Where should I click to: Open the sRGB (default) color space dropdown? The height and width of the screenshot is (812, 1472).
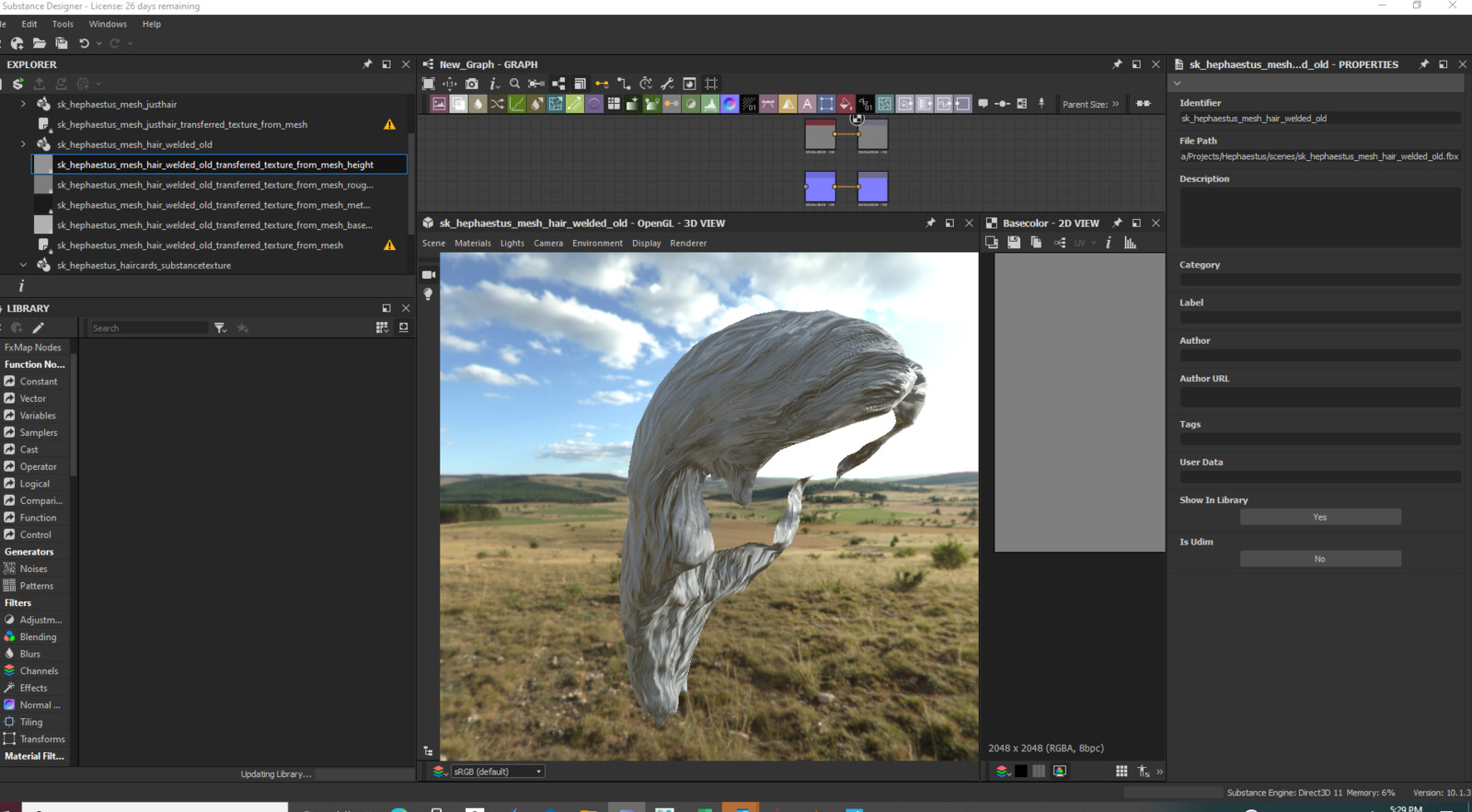498,772
